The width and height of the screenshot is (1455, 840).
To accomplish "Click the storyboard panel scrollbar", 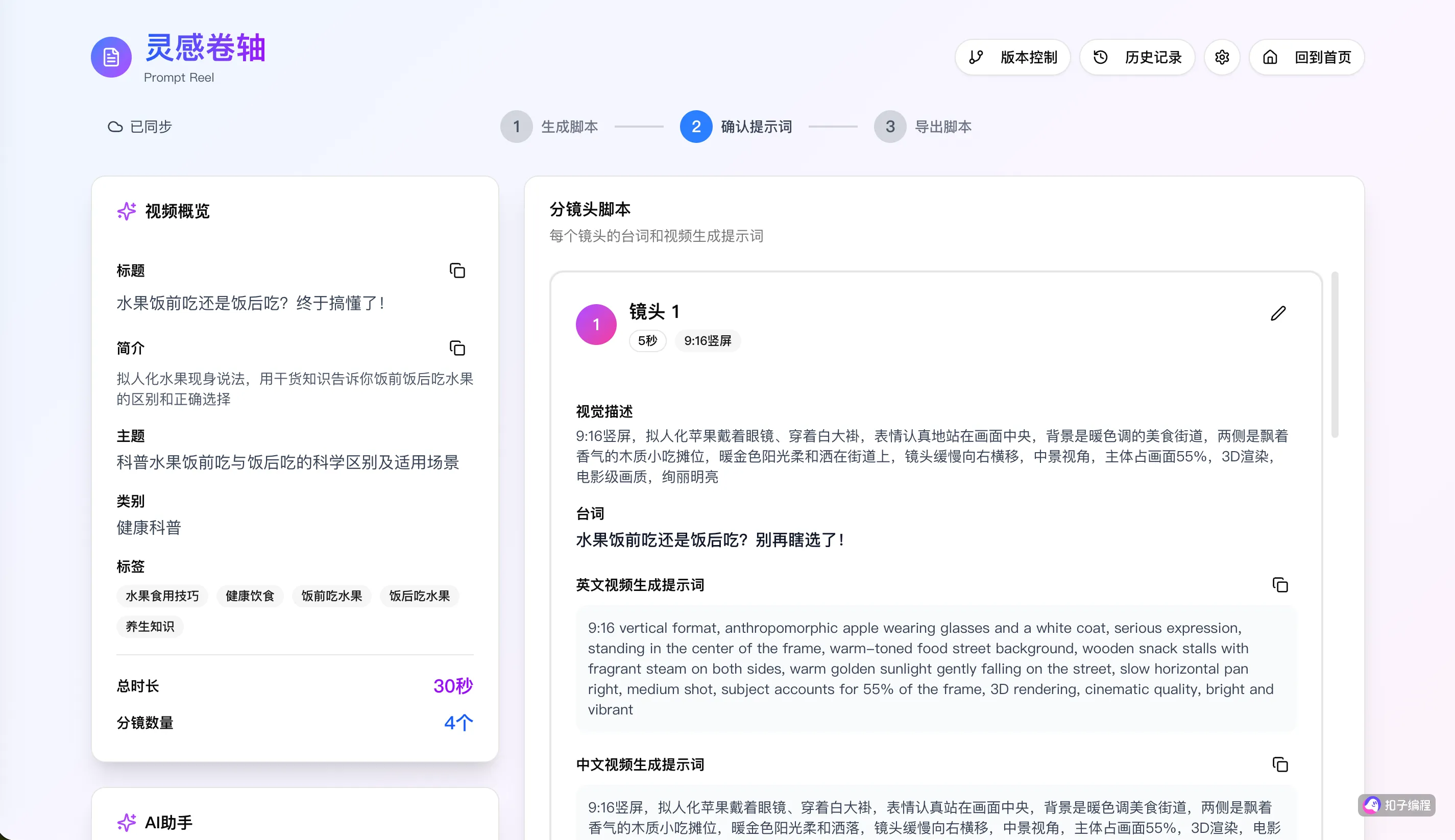I will point(1335,355).
